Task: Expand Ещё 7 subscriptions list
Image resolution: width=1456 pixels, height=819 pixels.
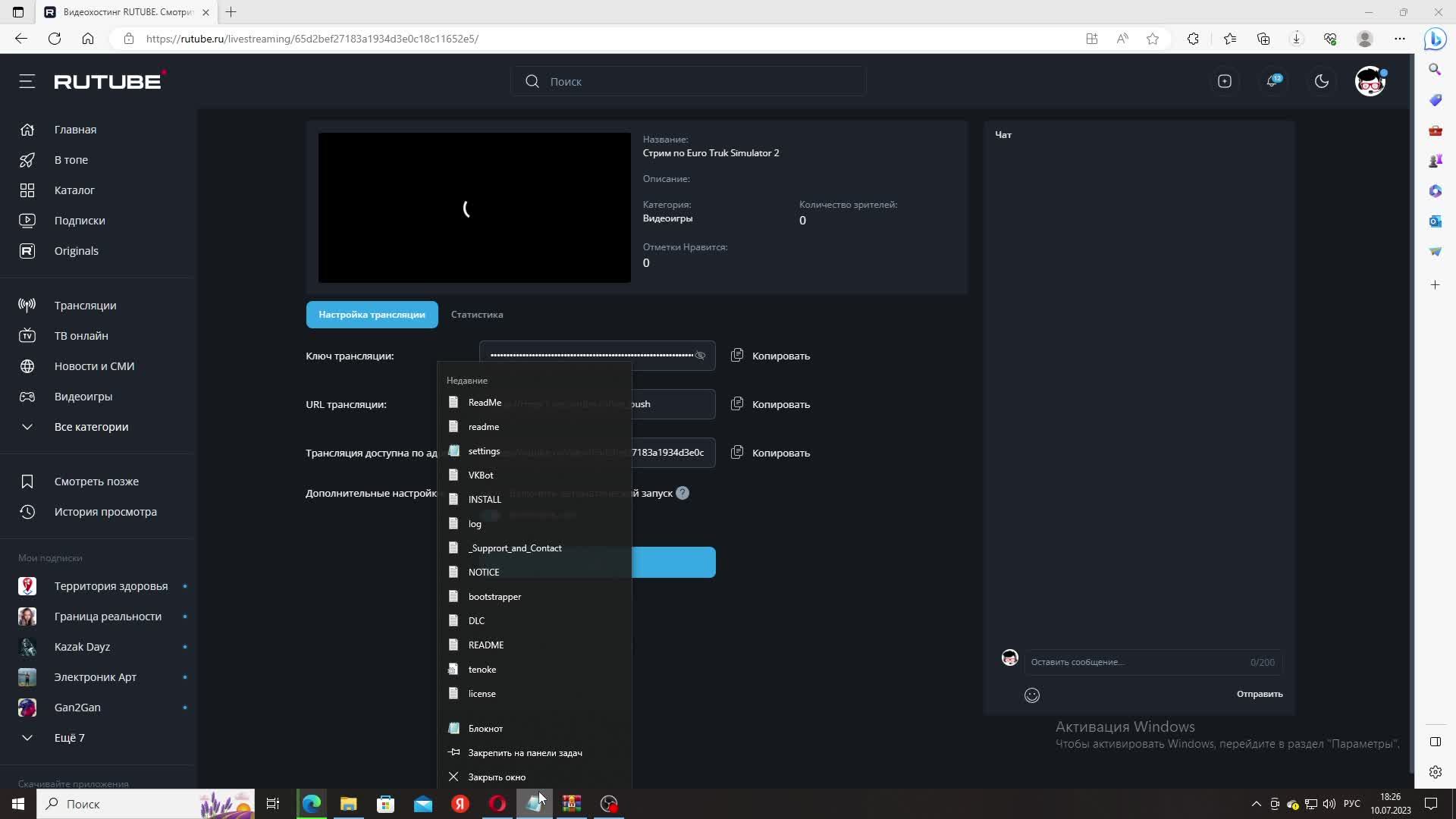Action: [x=69, y=738]
